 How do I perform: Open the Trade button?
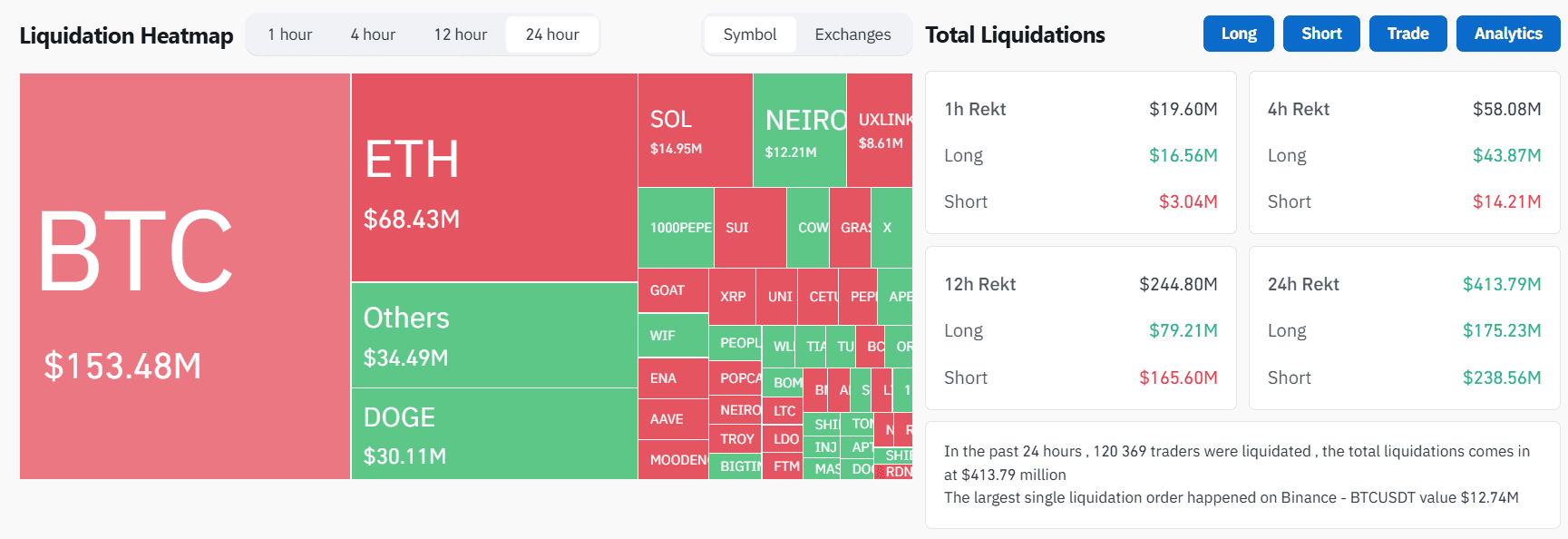click(x=1407, y=34)
